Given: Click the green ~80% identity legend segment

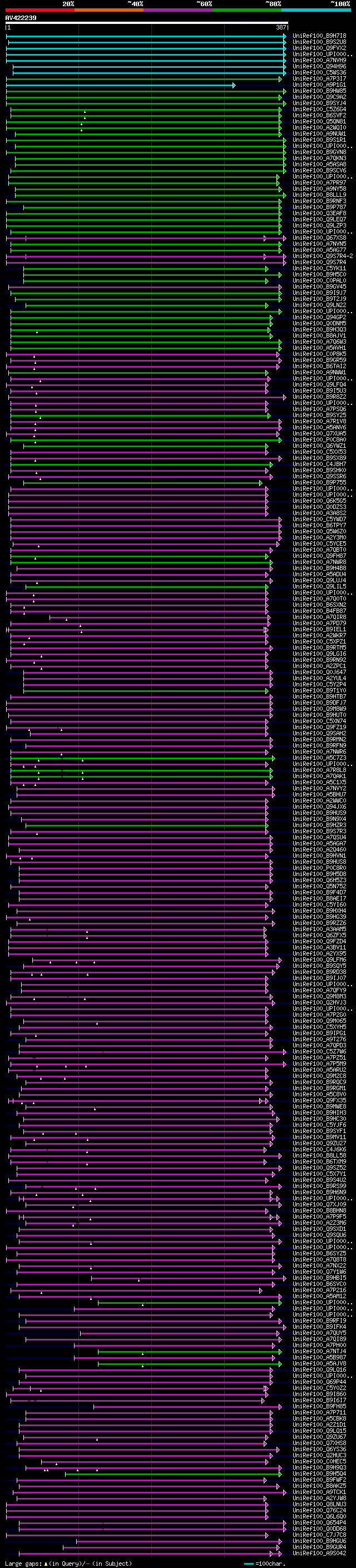Looking at the screenshot, I should pyautogui.click(x=247, y=10).
